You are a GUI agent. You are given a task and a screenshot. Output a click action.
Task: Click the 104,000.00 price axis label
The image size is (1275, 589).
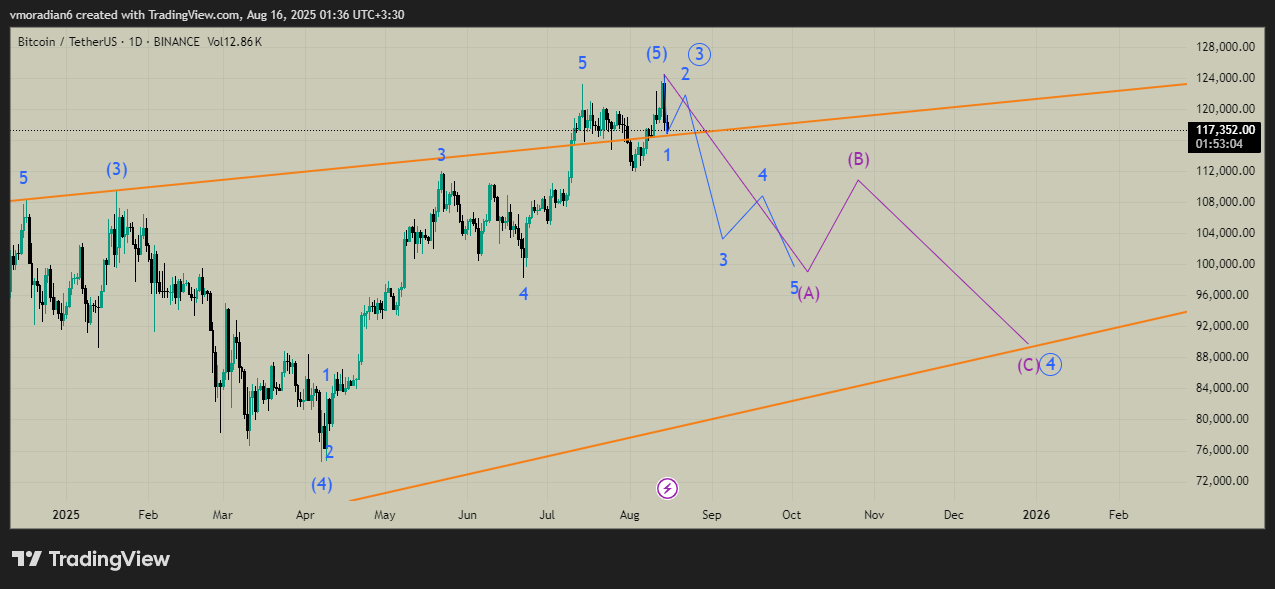point(1226,233)
